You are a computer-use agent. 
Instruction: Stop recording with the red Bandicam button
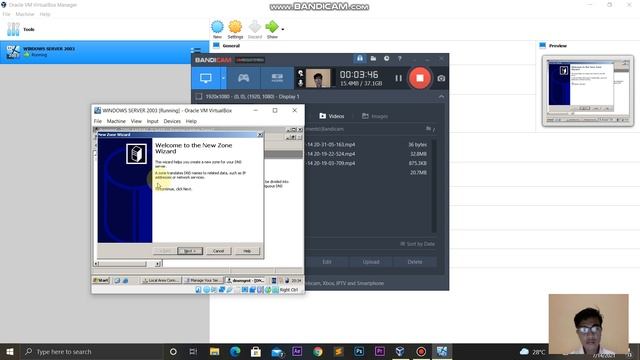pos(420,78)
